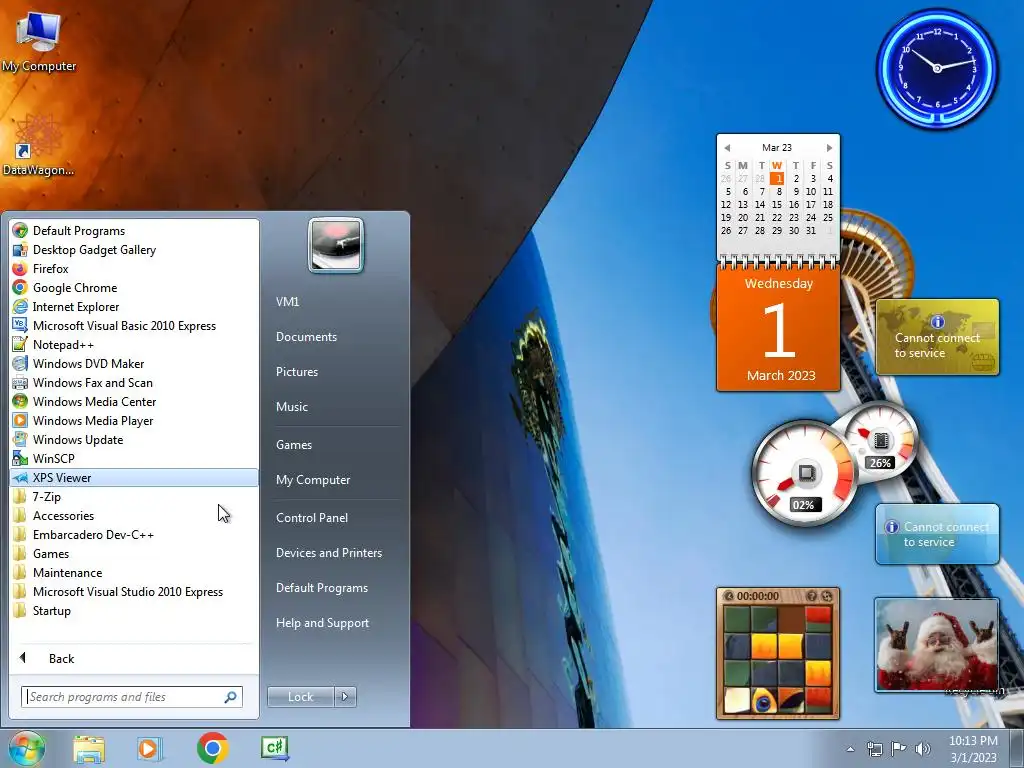Click the user account picture
The width and height of the screenshot is (1024, 768).
click(x=336, y=245)
